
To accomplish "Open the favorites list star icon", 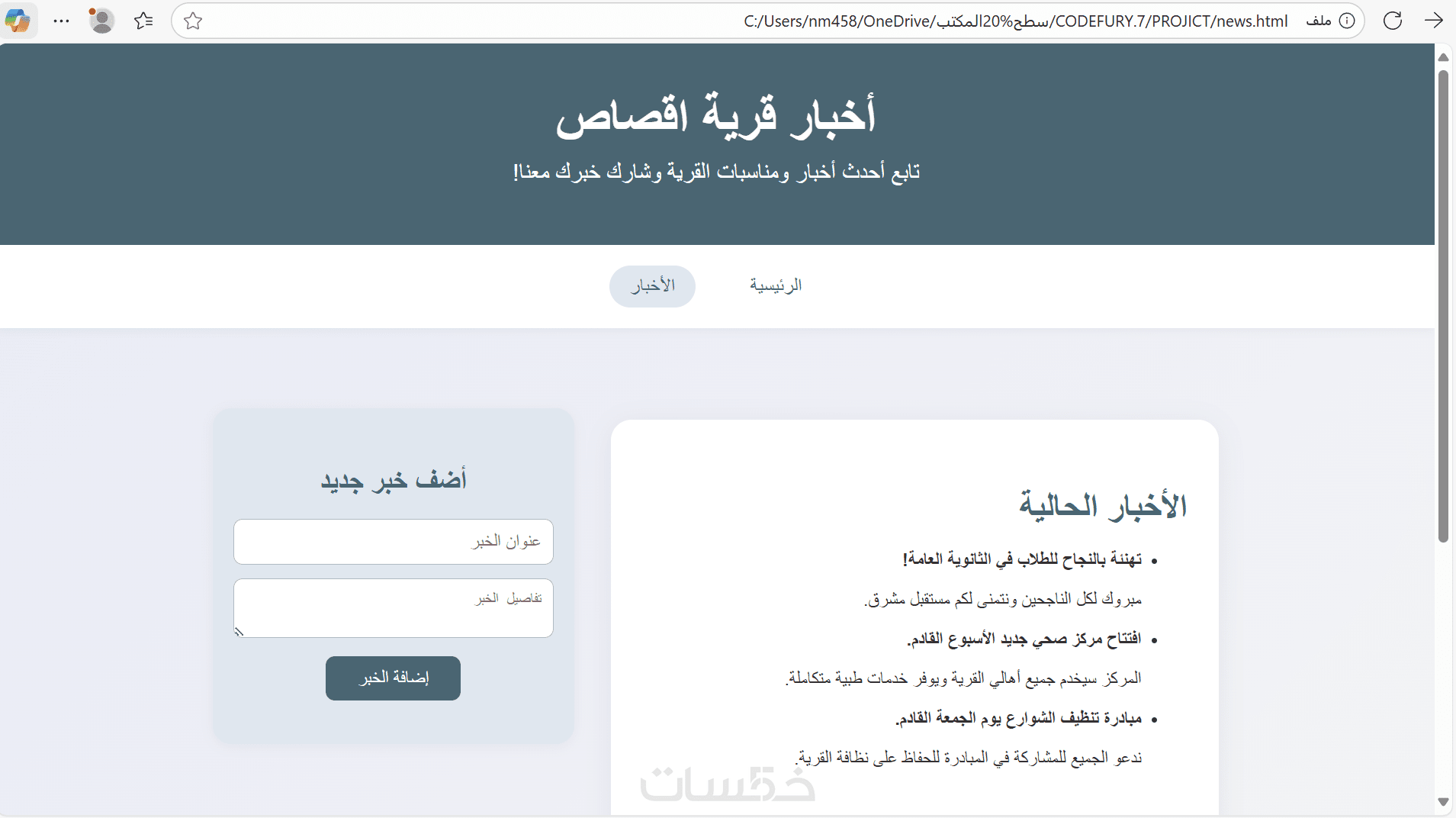I will click(x=143, y=21).
